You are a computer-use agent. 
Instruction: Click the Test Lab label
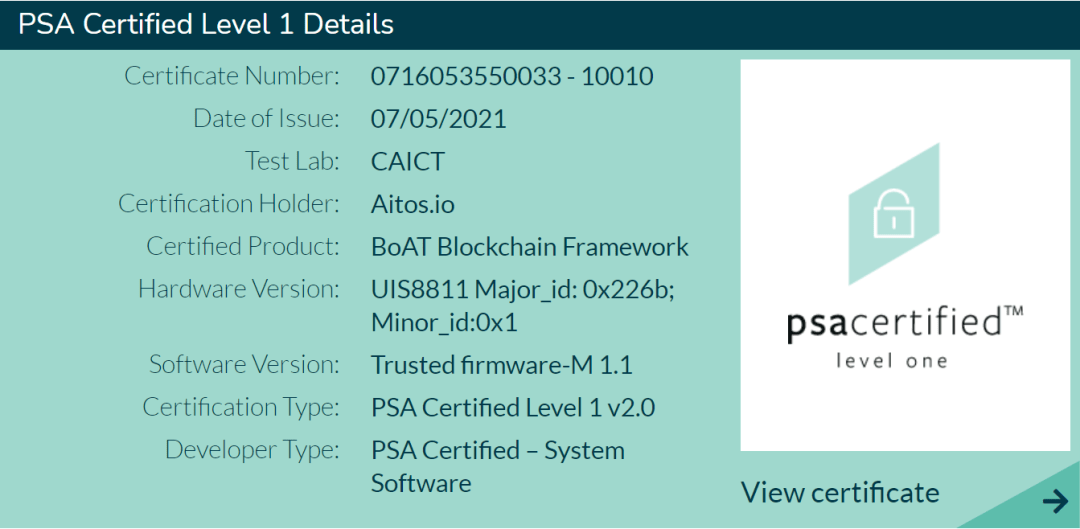[292, 162]
